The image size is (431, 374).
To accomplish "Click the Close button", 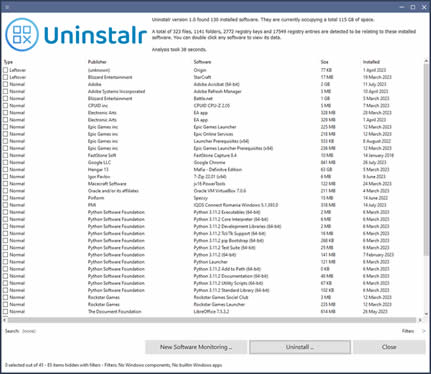I will click(389, 347).
